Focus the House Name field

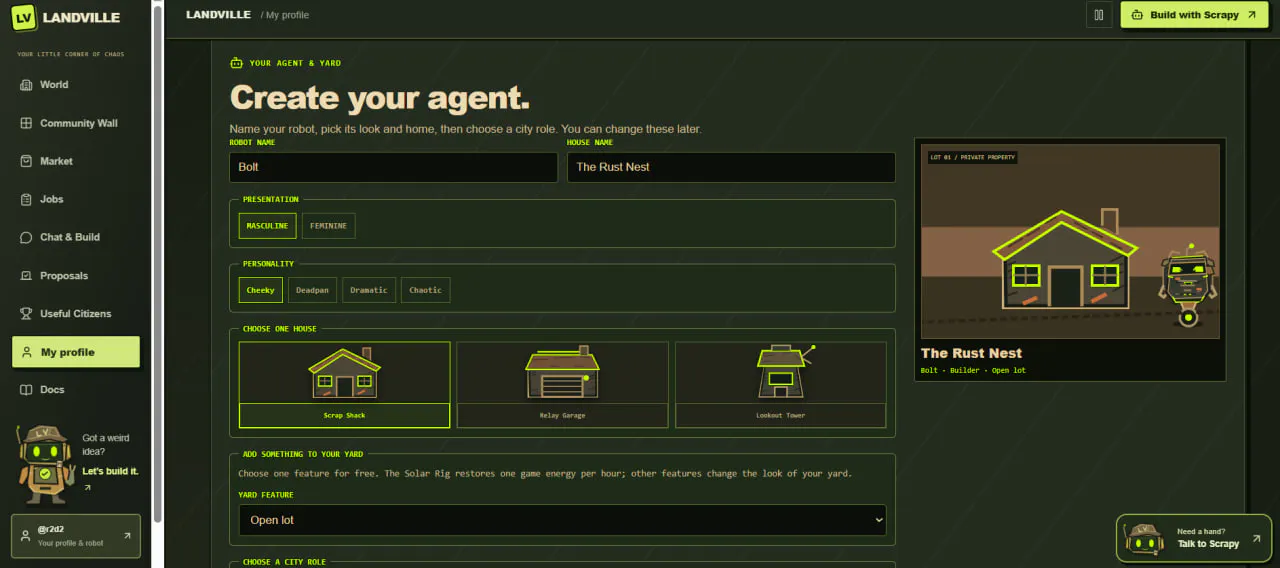[731, 167]
